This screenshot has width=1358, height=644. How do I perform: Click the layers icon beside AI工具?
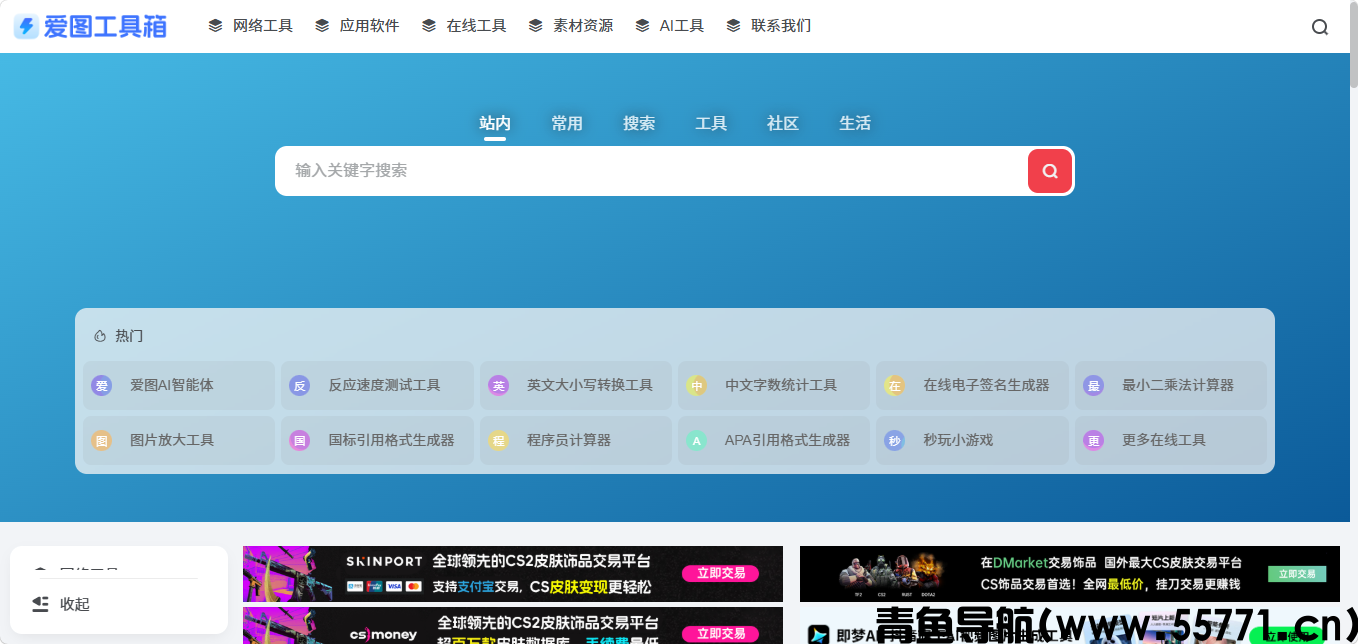(642, 26)
